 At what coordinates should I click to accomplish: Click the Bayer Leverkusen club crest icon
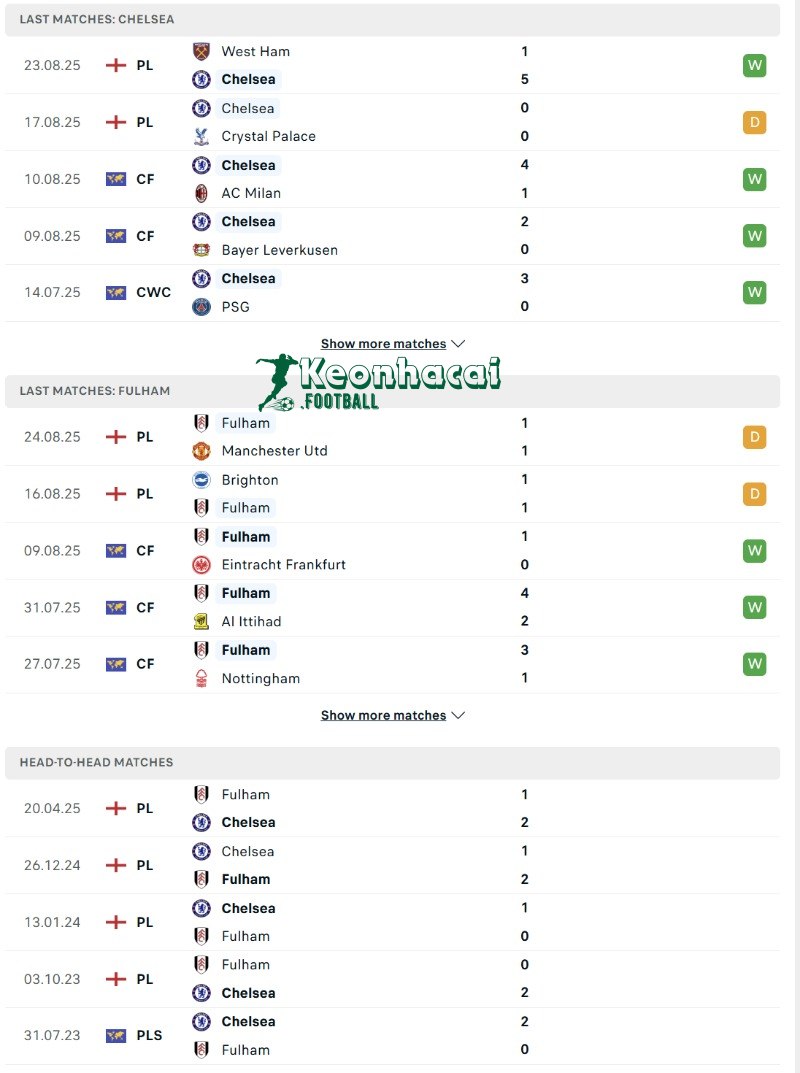201,250
